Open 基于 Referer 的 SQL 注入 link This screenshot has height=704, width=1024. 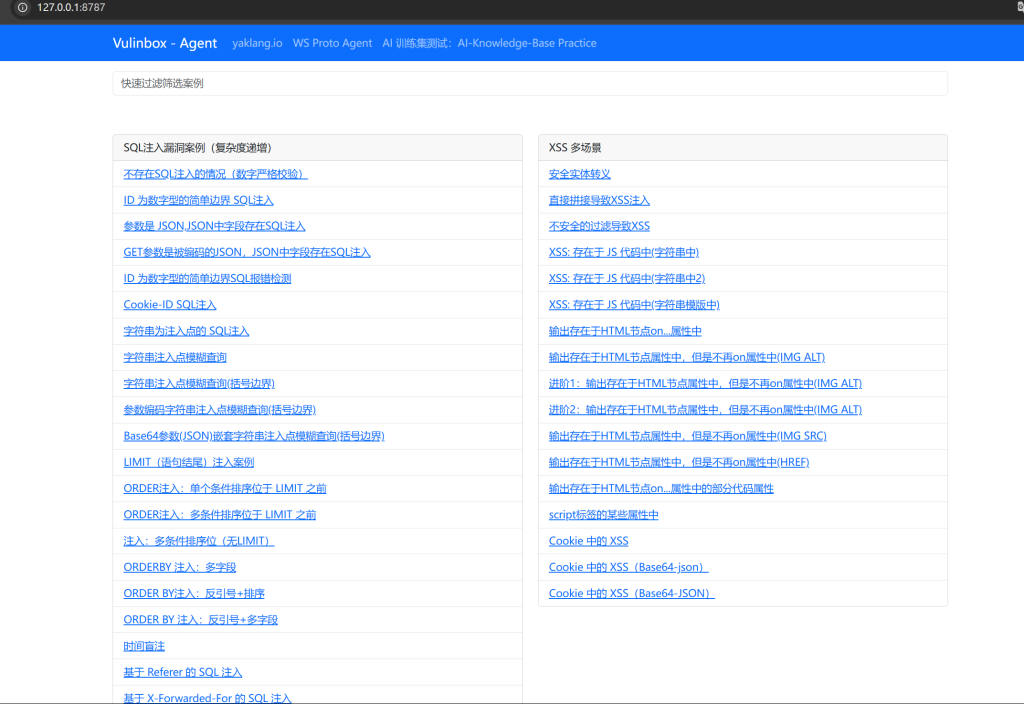182,673
